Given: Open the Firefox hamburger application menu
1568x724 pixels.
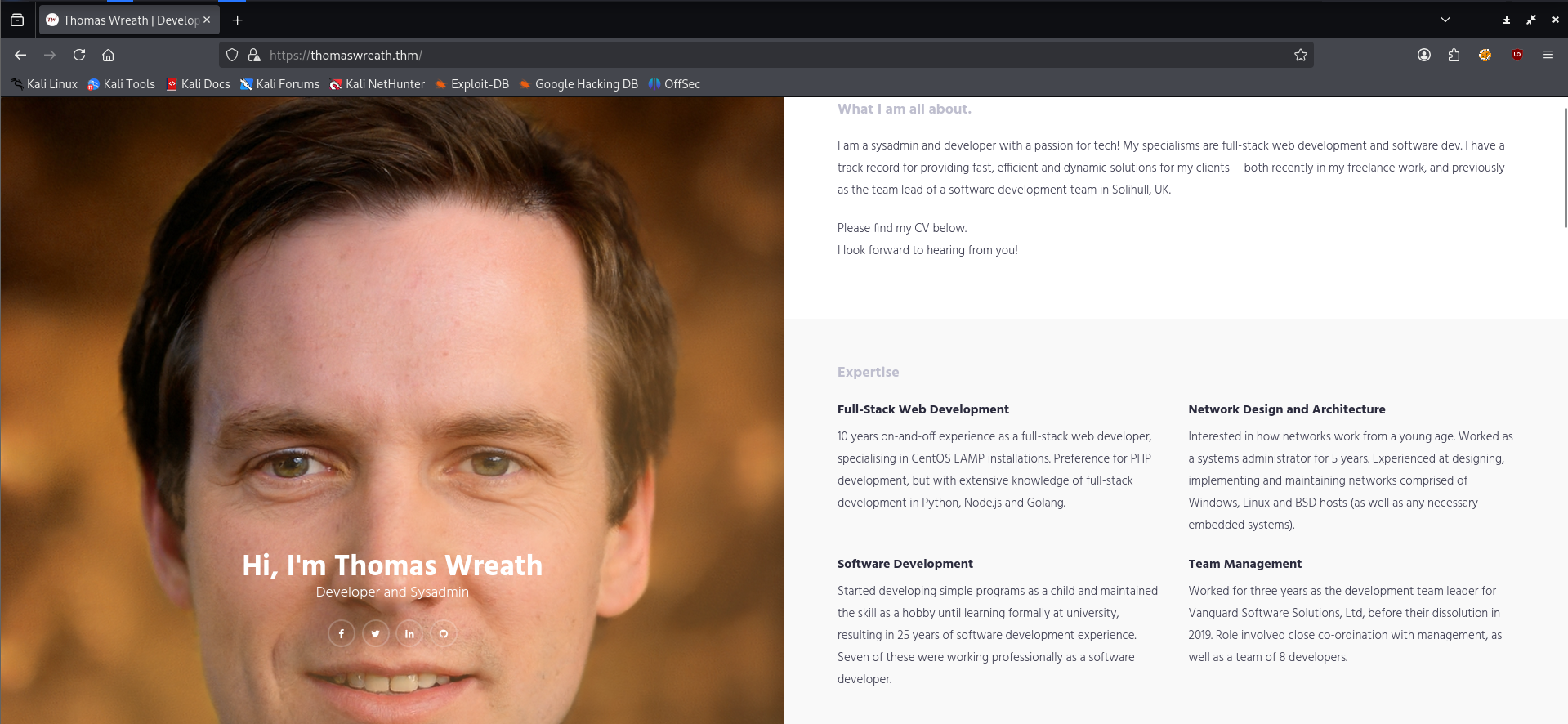Looking at the screenshot, I should tap(1548, 55).
